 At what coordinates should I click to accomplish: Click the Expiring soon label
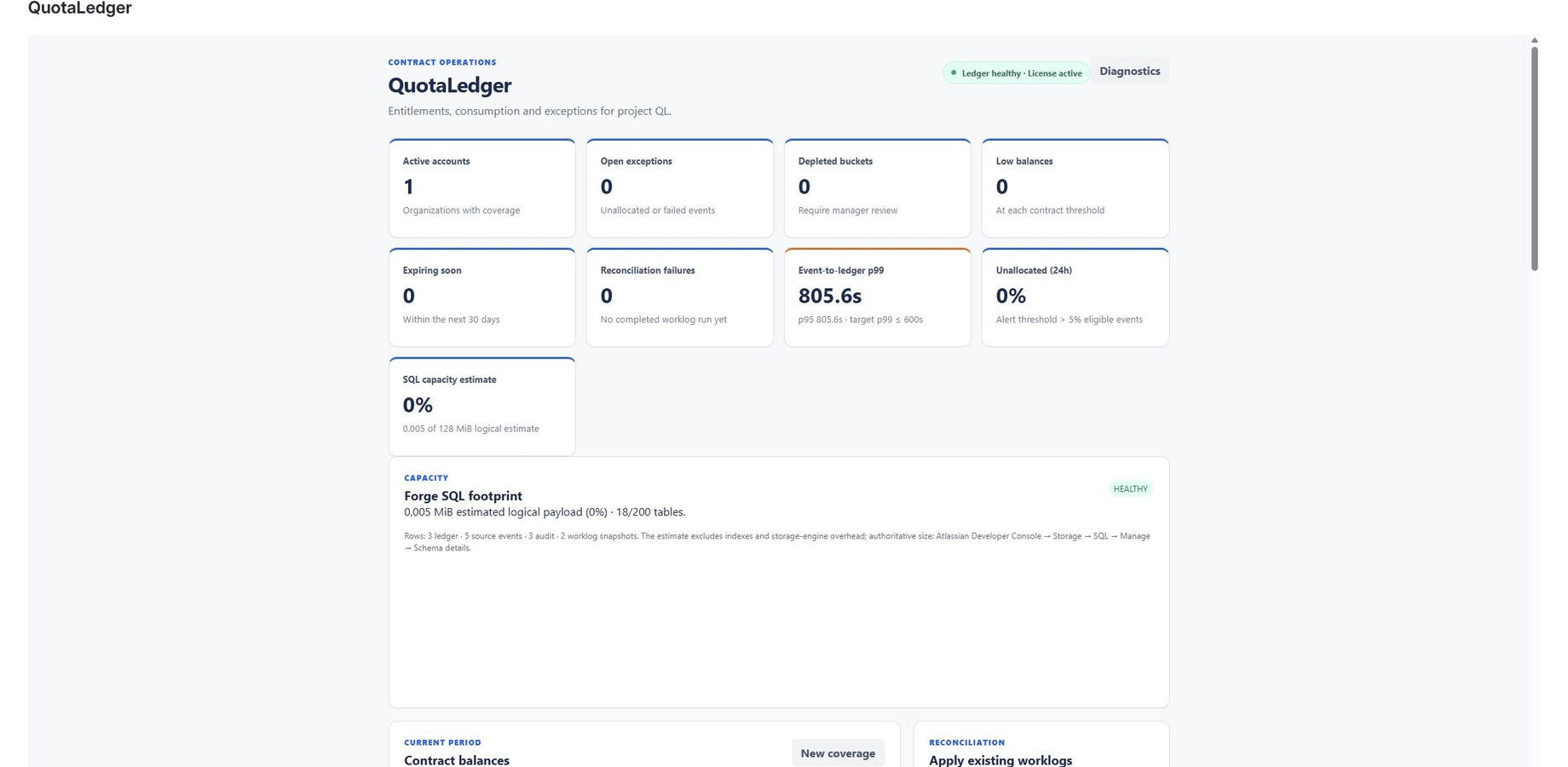pyautogui.click(x=432, y=270)
